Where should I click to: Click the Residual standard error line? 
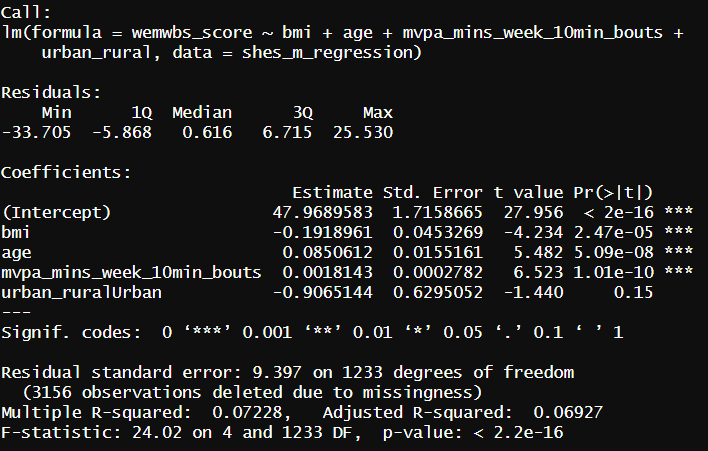tap(288, 372)
